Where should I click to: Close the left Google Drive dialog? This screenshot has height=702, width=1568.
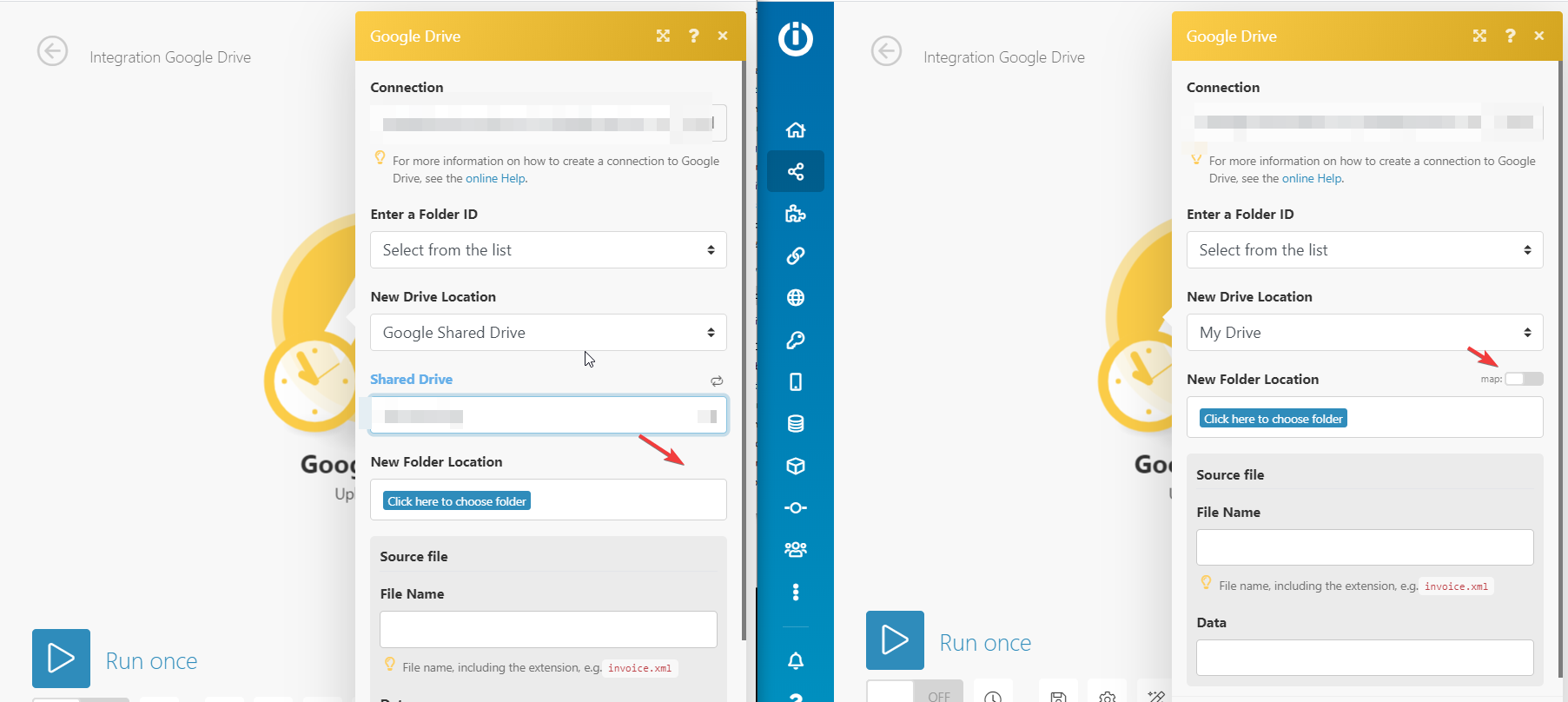coord(723,36)
